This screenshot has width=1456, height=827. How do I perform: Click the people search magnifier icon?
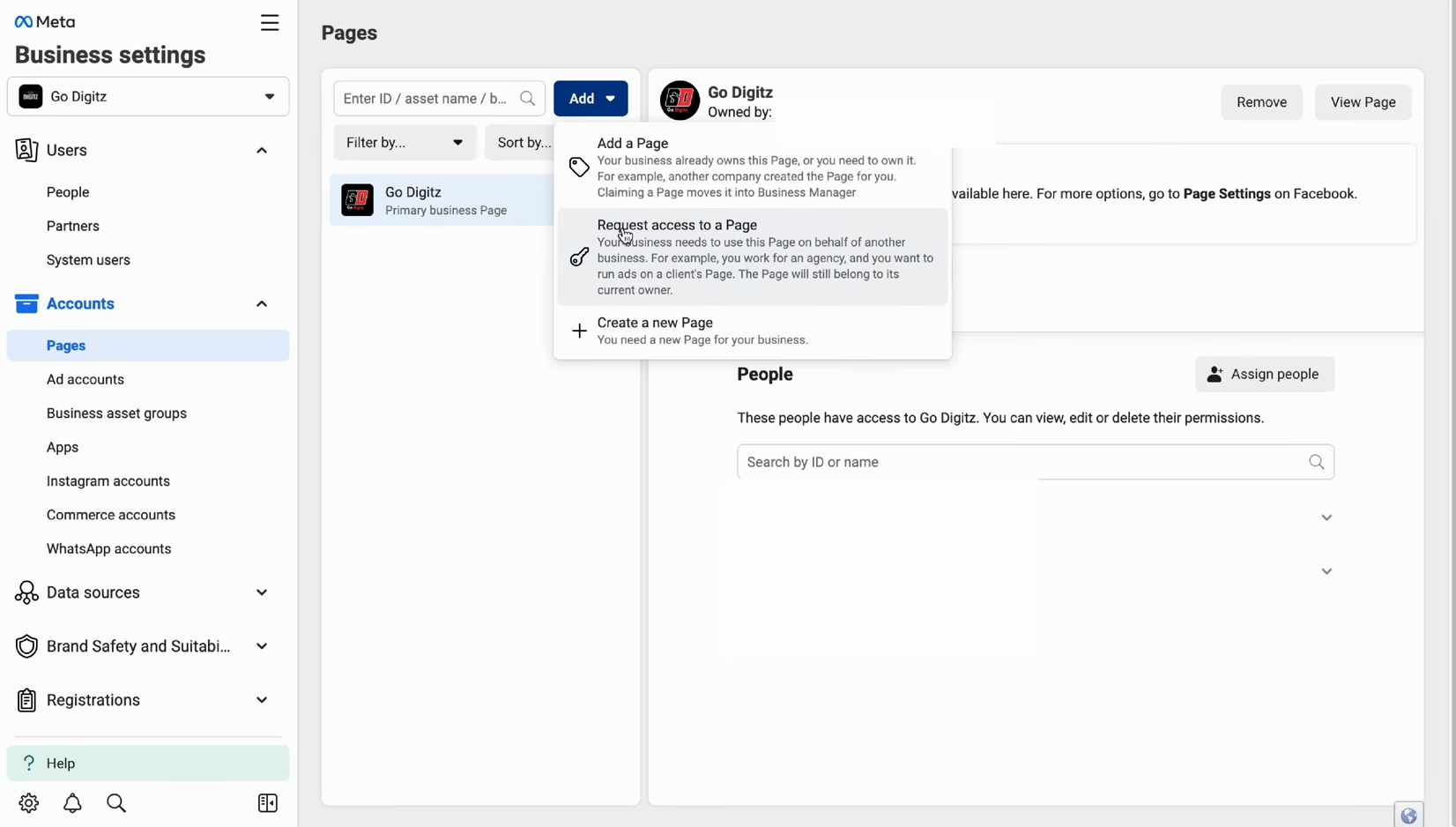(x=1316, y=462)
